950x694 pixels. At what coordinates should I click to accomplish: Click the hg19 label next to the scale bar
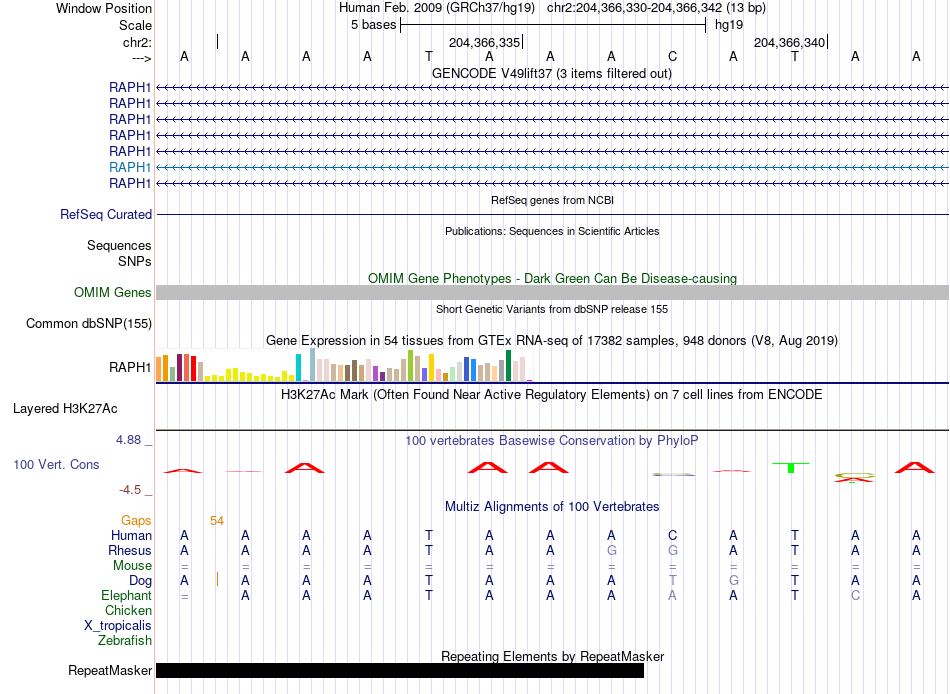(x=729, y=25)
